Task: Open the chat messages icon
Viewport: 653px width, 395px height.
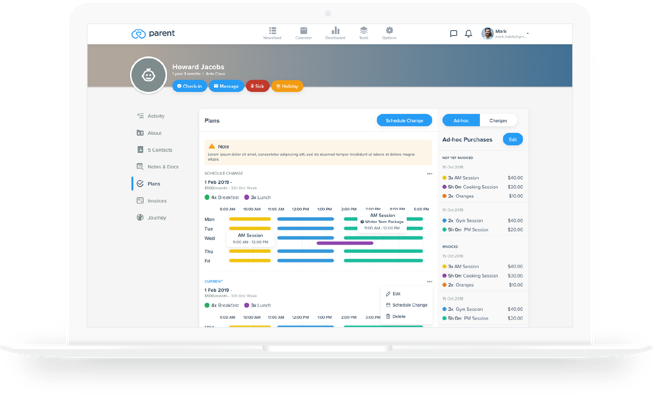Action: pos(454,33)
